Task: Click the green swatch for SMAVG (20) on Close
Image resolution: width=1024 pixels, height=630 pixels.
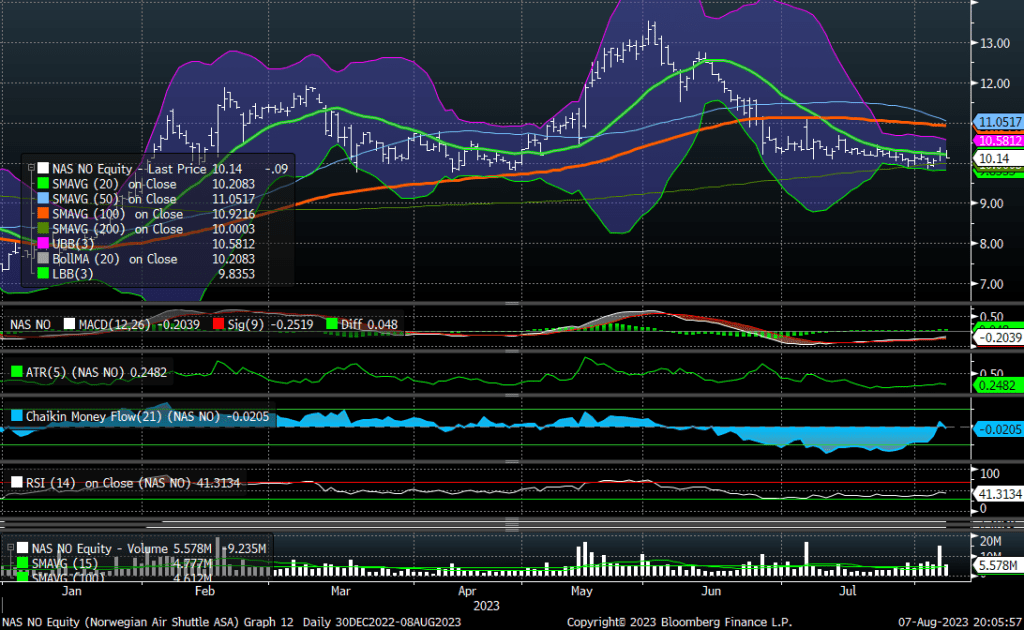Action: [x=43, y=184]
